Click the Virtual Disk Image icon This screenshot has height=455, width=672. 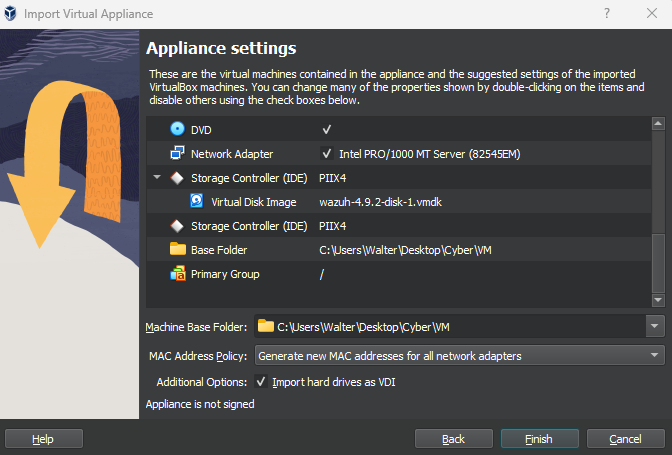(197, 202)
